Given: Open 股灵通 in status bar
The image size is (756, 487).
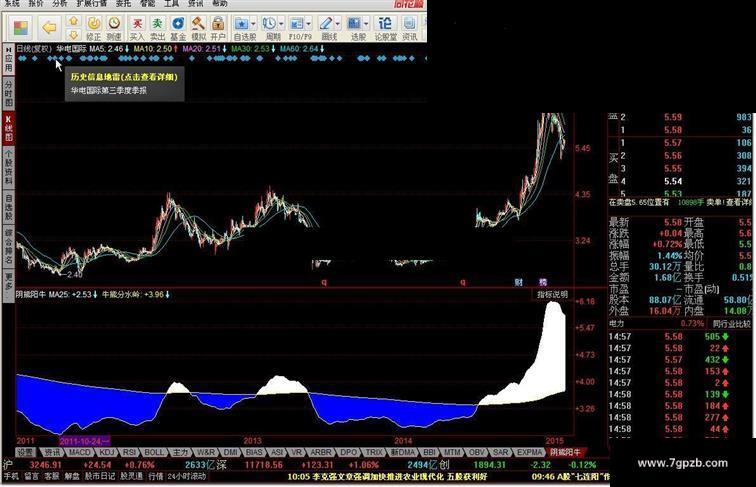Looking at the screenshot, I should coord(131,476).
